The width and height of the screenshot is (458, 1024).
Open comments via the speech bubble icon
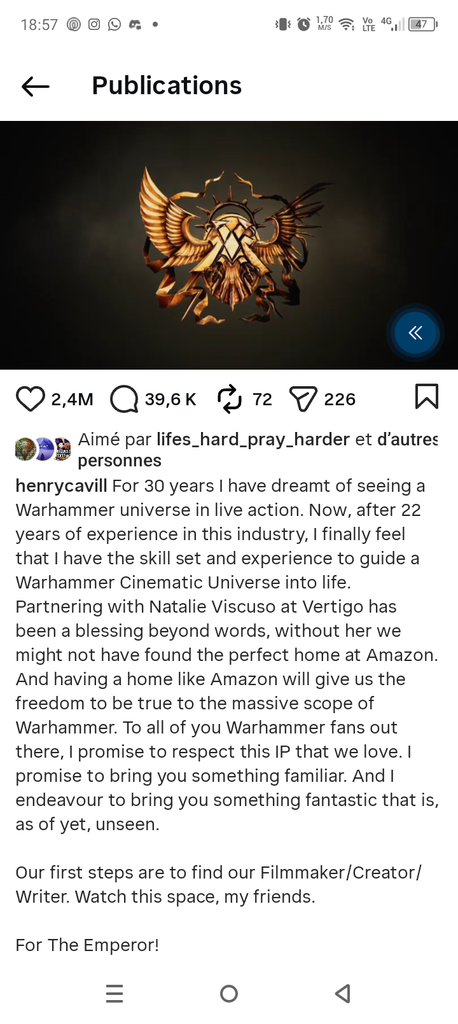point(124,399)
